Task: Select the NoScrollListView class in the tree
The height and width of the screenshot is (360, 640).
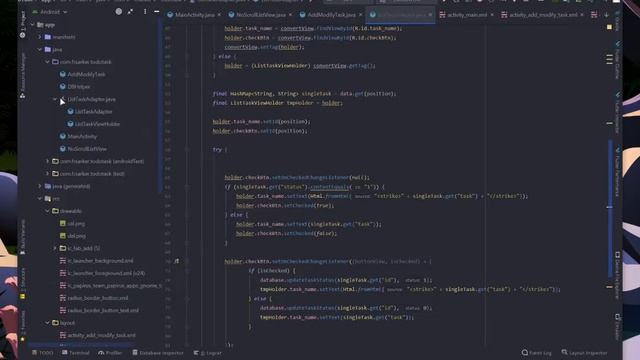Action: [83, 149]
